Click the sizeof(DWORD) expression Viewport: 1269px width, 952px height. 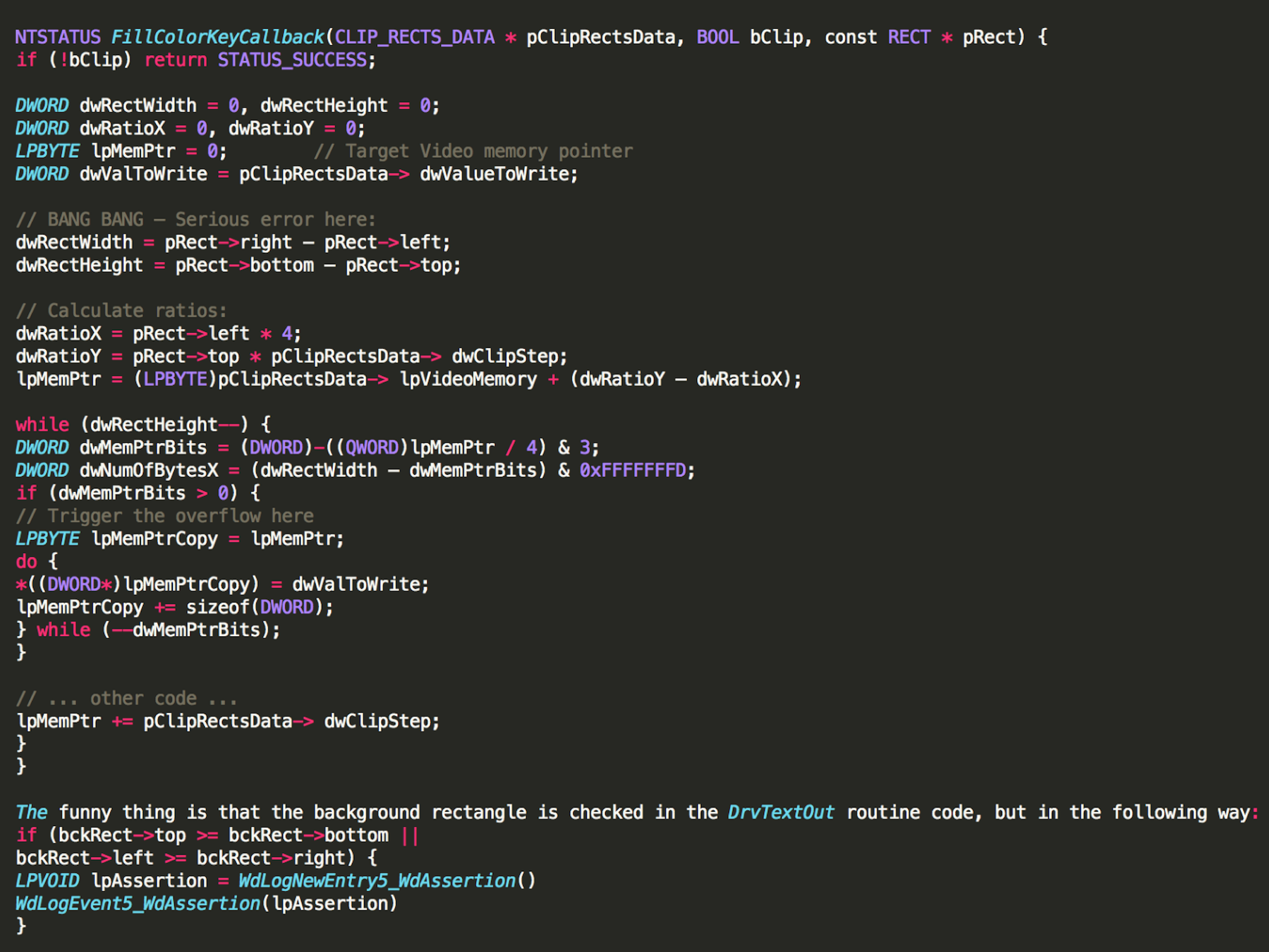point(258,608)
